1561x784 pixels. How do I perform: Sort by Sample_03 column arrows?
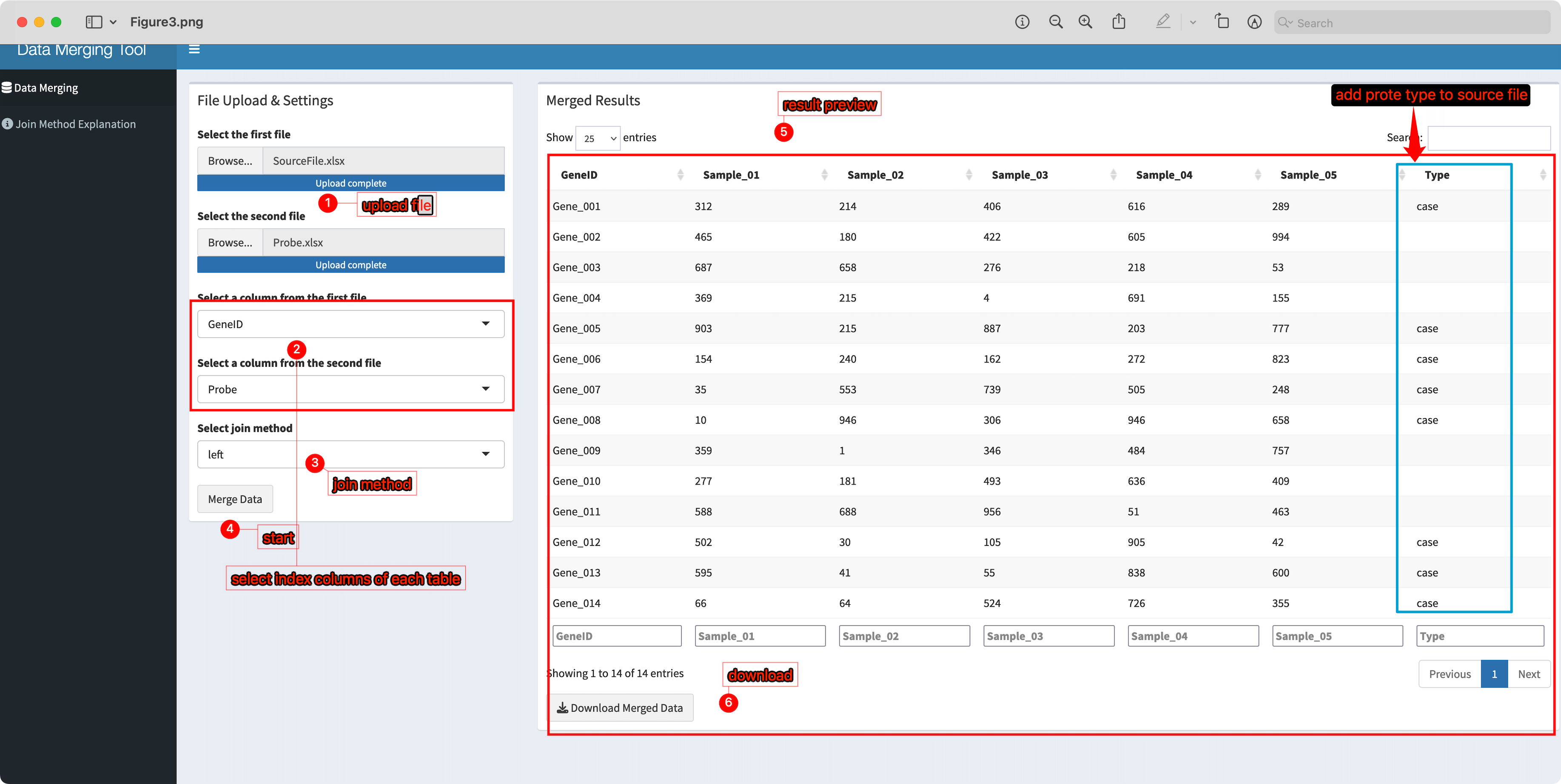click(x=1113, y=175)
